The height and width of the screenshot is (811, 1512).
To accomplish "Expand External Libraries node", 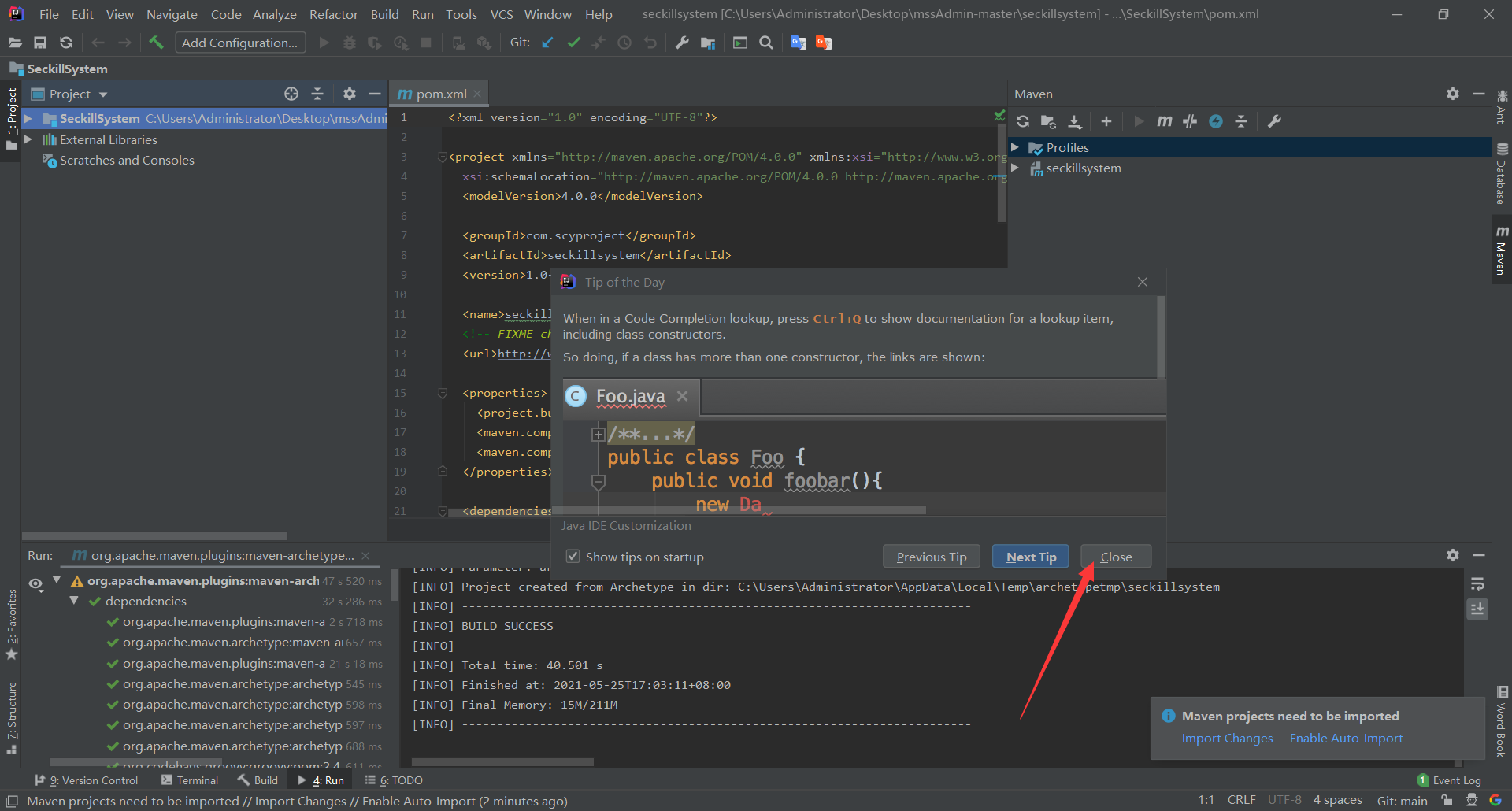I will tap(28, 139).
